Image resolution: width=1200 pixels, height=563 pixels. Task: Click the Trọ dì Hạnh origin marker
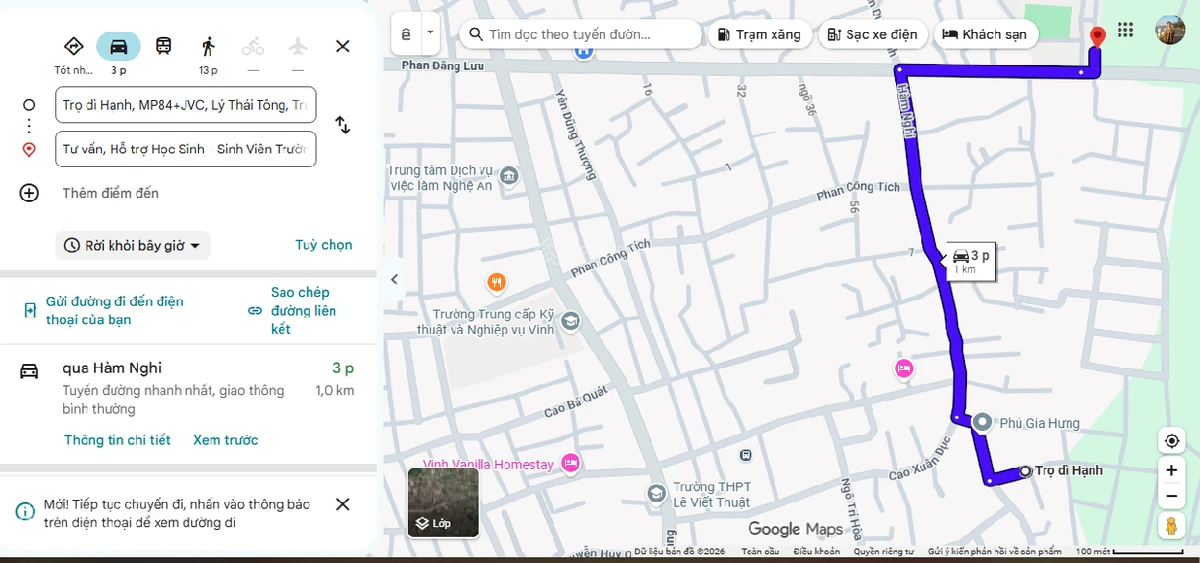[x=1025, y=471]
